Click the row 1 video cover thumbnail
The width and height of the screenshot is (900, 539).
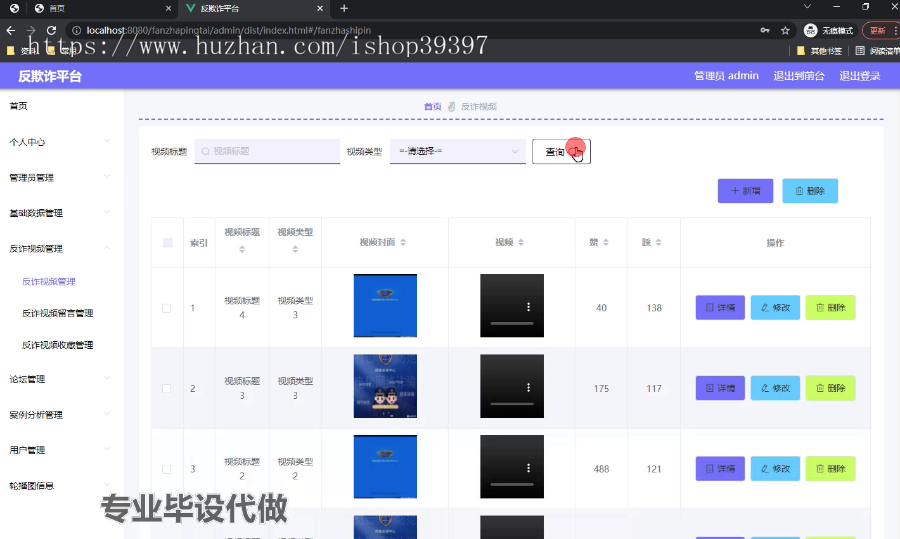pyautogui.click(x=385, y=305)
